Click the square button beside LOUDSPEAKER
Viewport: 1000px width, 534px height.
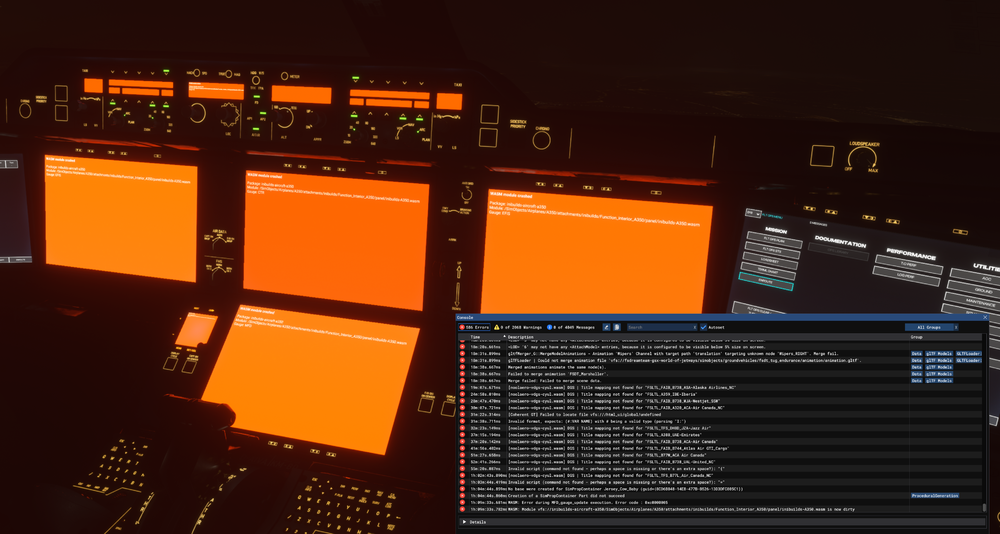tap(822, 156)
